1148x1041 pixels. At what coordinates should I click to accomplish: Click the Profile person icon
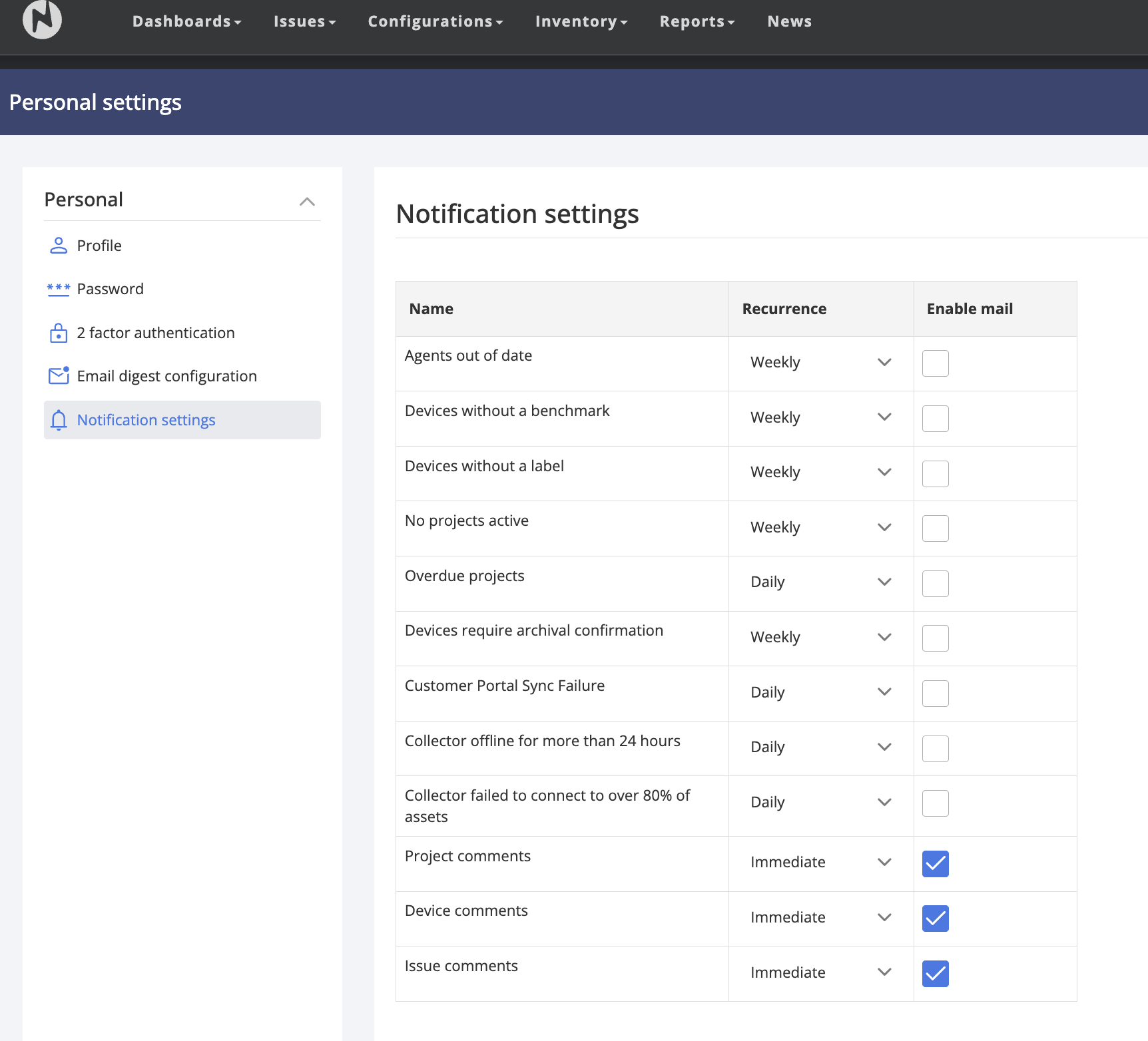[59, 246]
